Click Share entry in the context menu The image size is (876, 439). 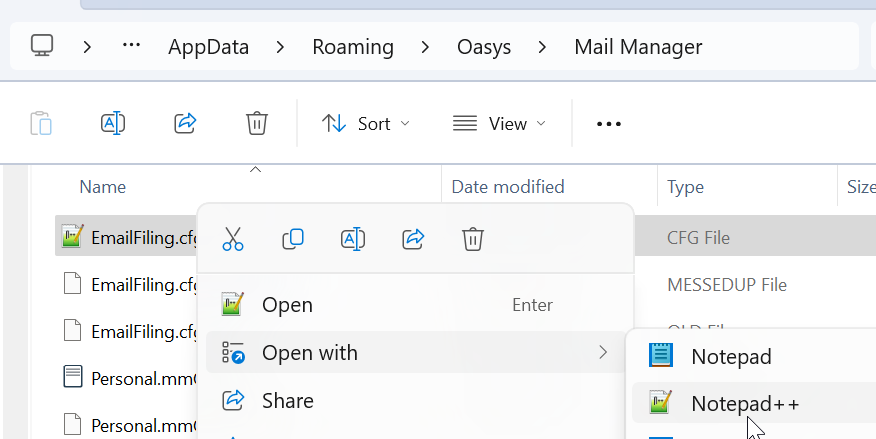click(x=287, y=401)
